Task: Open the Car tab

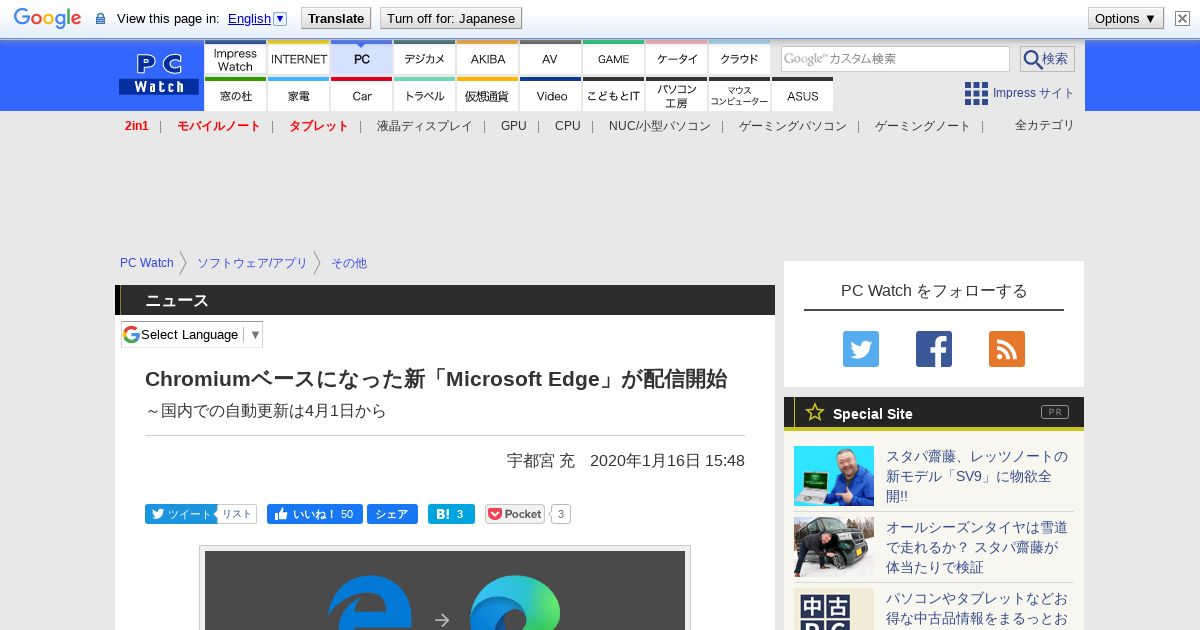Action: [x=361, y=95]
